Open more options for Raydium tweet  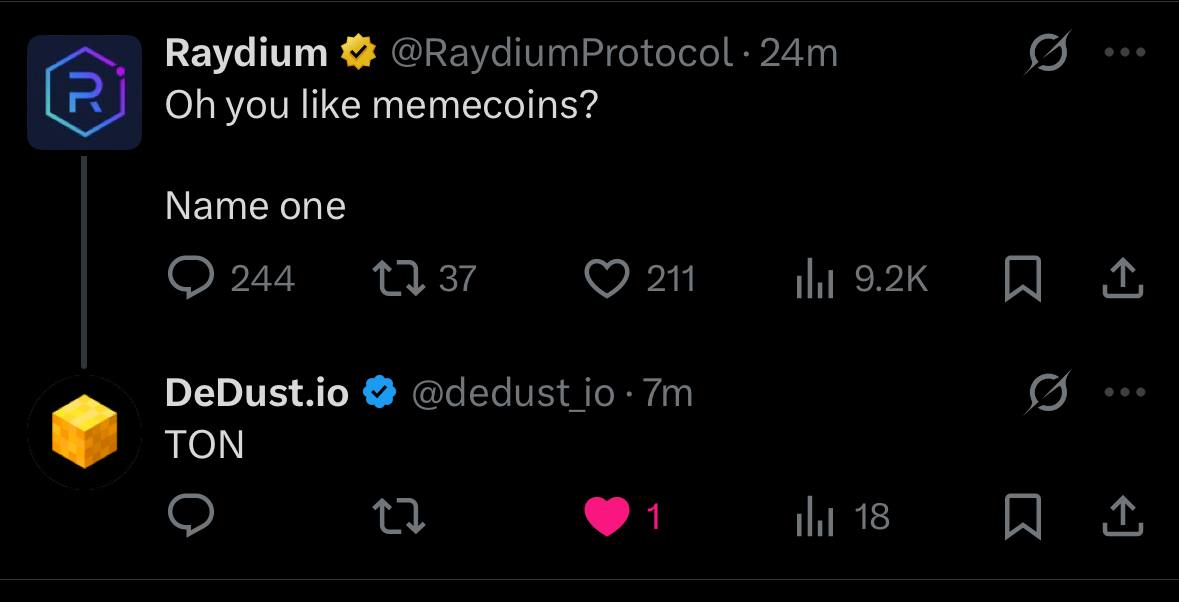pos(1125,53)
